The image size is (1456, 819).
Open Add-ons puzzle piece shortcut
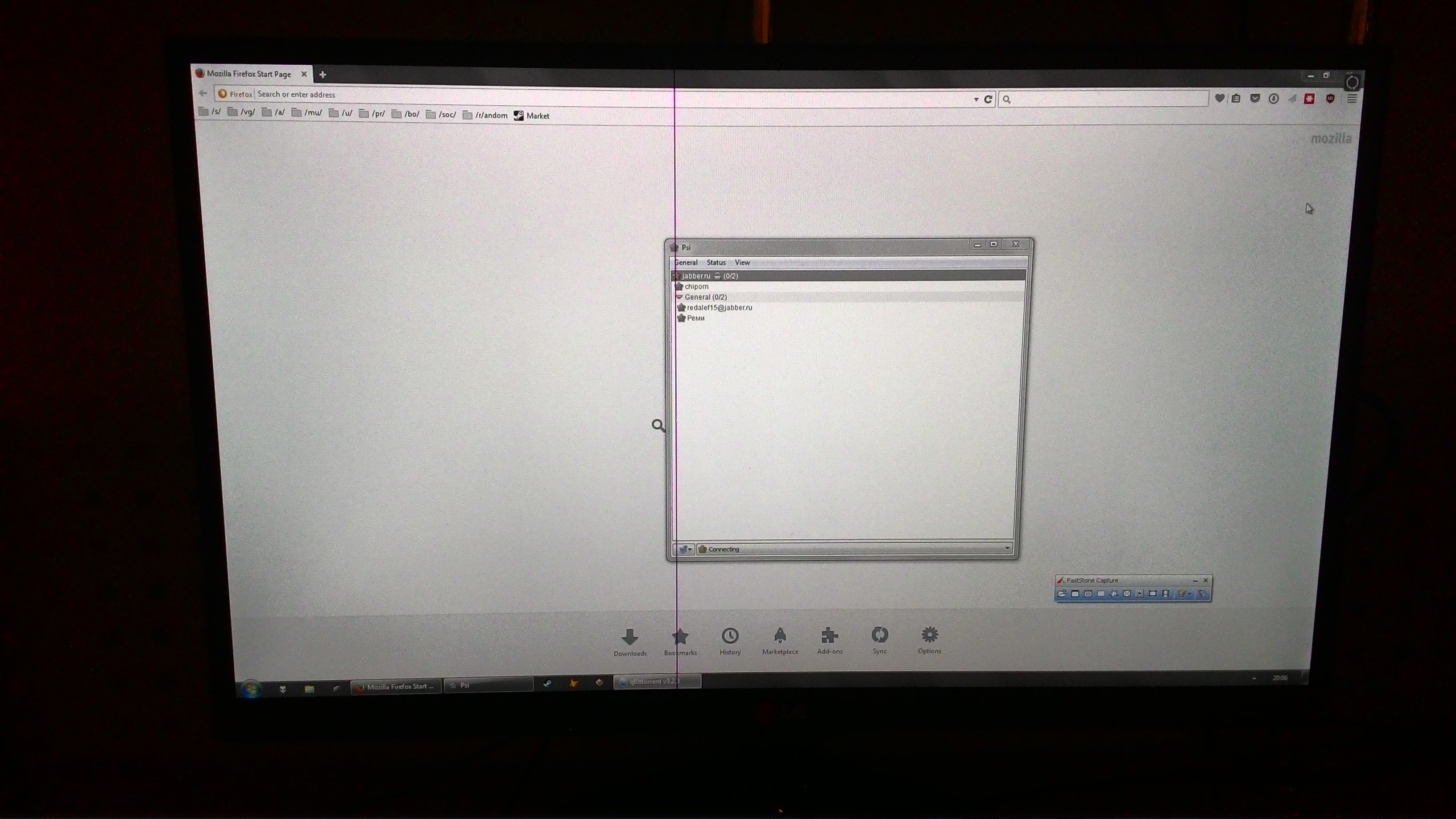(830, 641)
